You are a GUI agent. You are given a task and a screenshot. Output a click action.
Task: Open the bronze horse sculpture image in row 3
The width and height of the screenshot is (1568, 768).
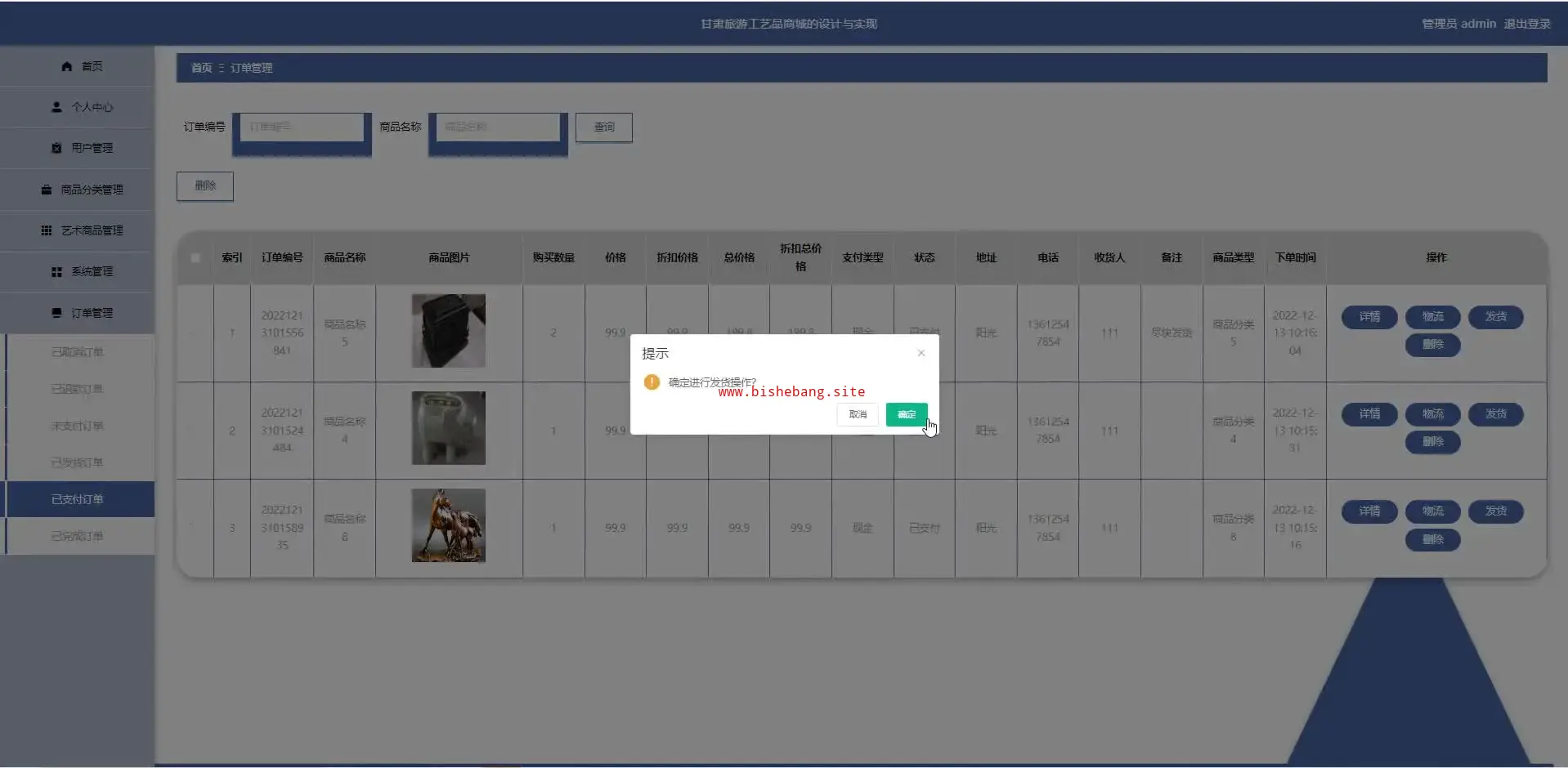pos(448,525)
